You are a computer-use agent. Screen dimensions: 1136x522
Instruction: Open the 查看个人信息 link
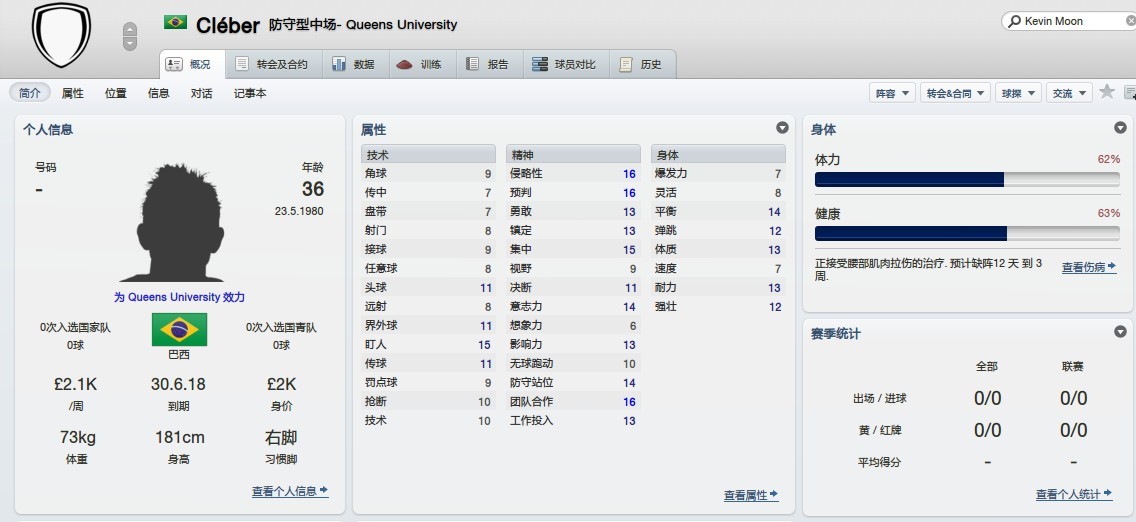click(x=290, y=491)
